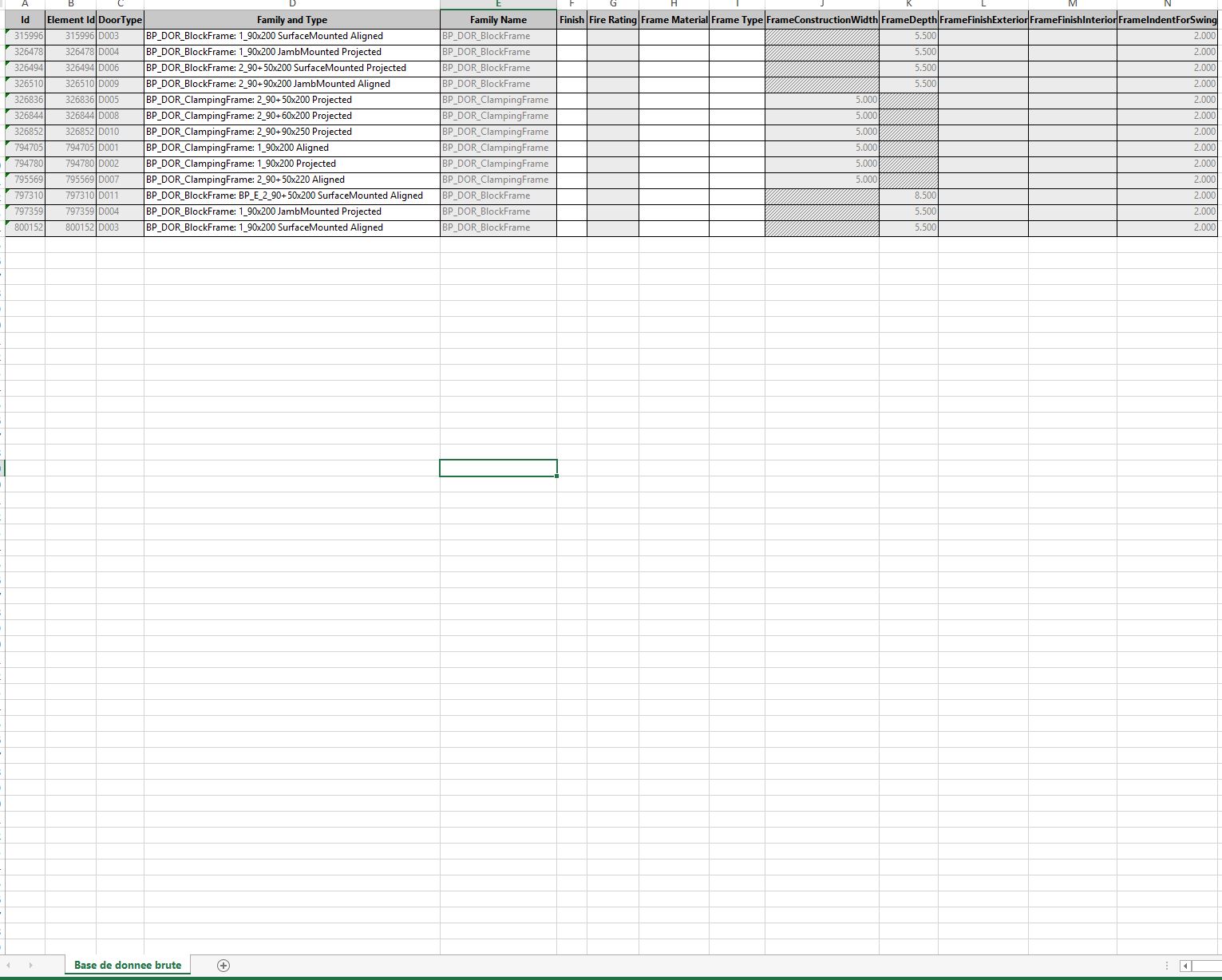Select the 'Fire Rating' header cell

click(613, 20)
